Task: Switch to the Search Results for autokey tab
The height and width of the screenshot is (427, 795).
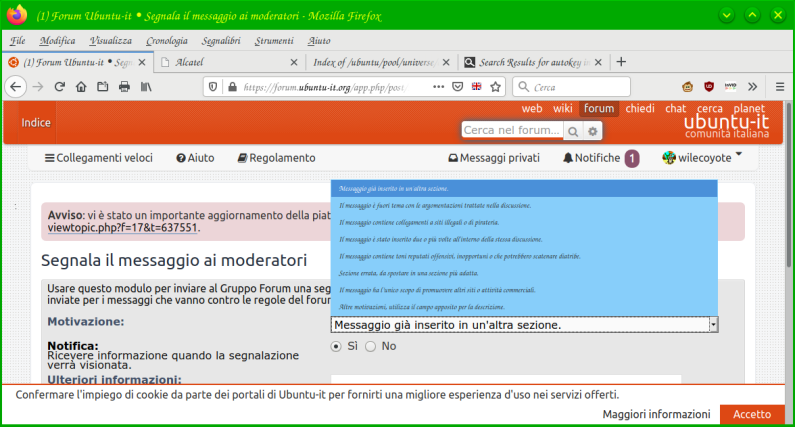Action: pos(534,62)
